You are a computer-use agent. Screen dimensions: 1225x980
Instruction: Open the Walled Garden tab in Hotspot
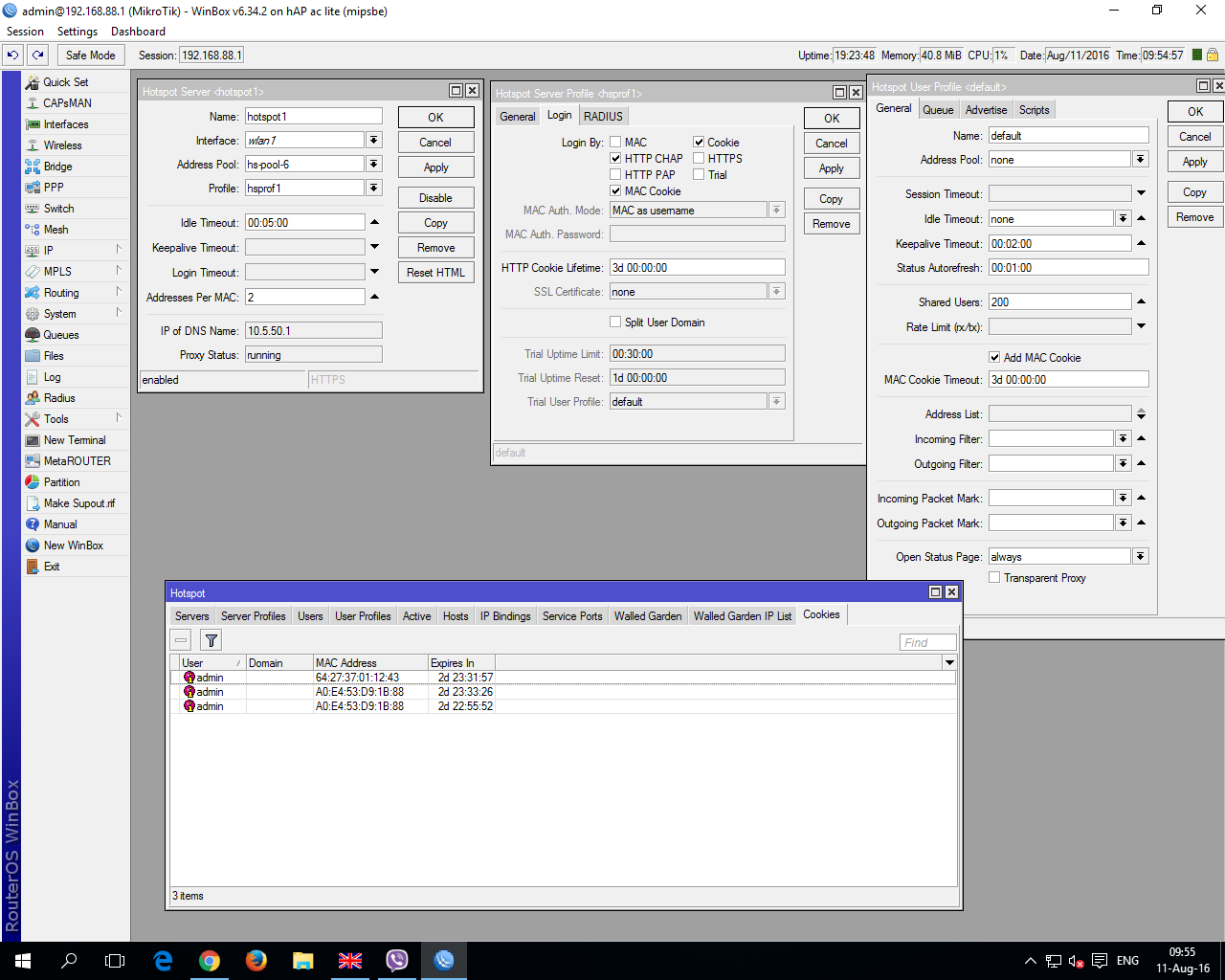(x=648, y=615)
